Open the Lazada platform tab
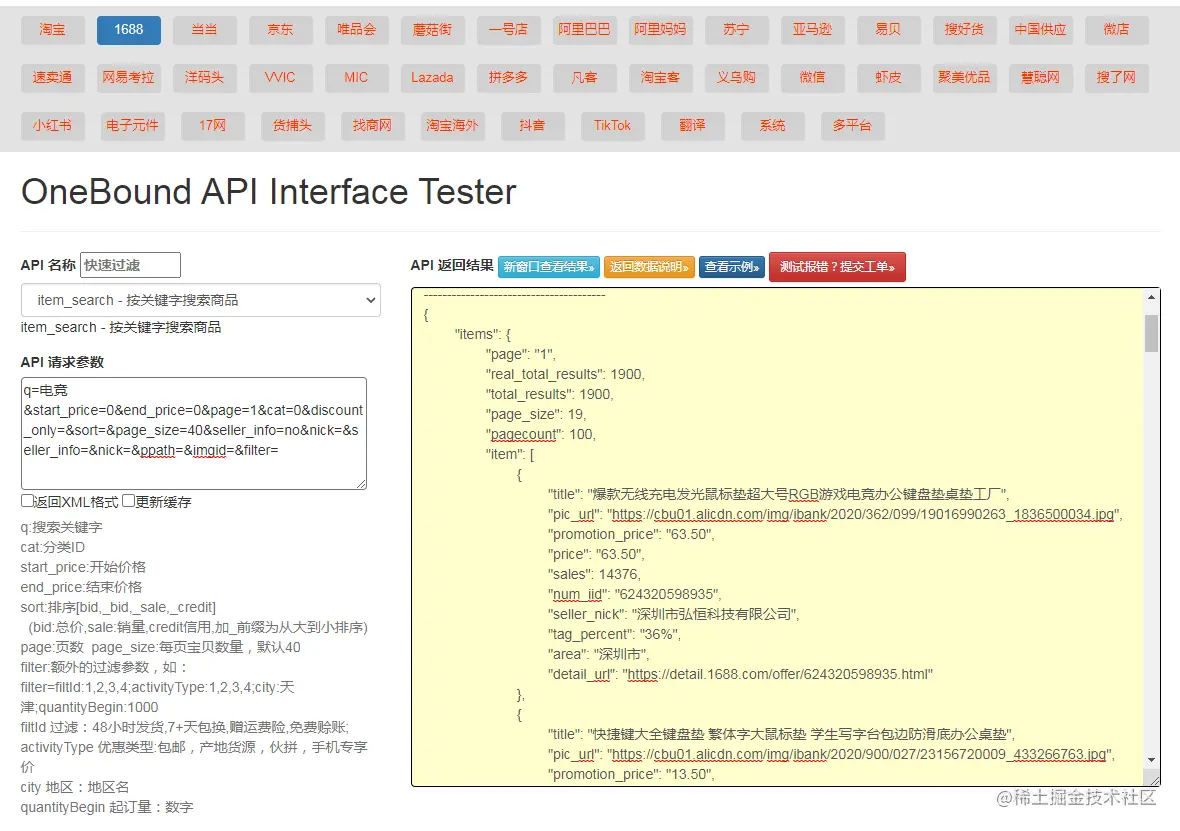Screen dimensions: 1180x831 (433, 78)
